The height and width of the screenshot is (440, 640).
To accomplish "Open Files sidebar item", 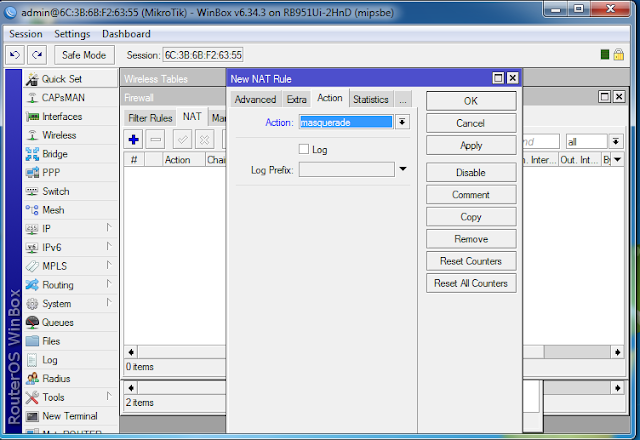I will pyautogui.click(x=70, y=341).
